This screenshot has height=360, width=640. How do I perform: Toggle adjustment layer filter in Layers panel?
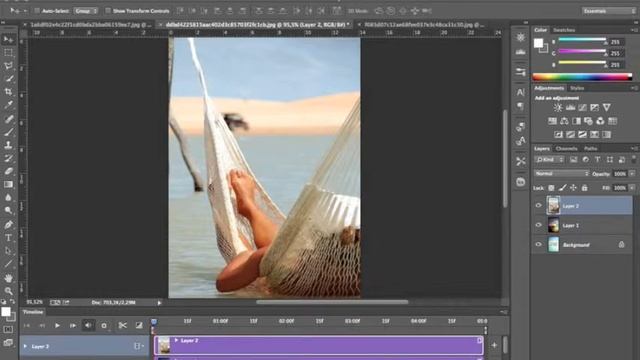tap(586, 160)
